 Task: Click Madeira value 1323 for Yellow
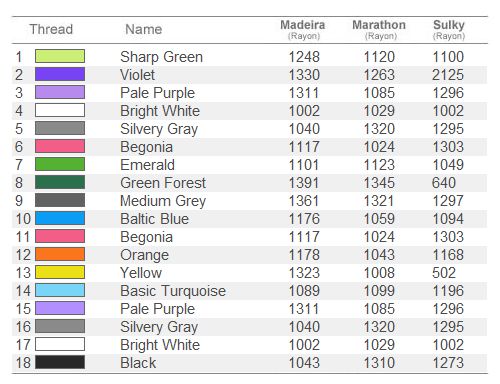[x=304, y=273]
